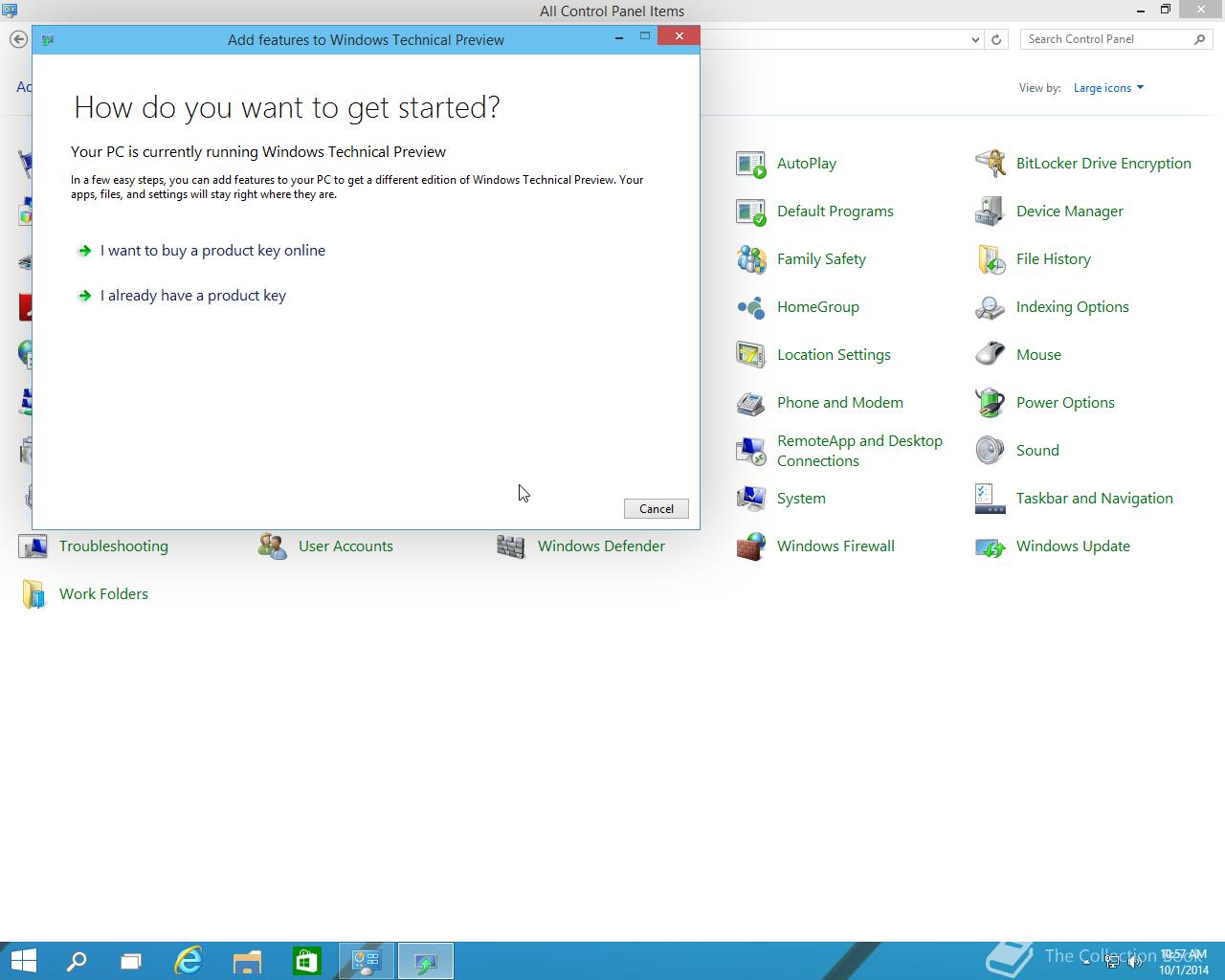Viewport: 1225px width, 980px height.
Task: Click the Windows Defender label
Action: 601,546
